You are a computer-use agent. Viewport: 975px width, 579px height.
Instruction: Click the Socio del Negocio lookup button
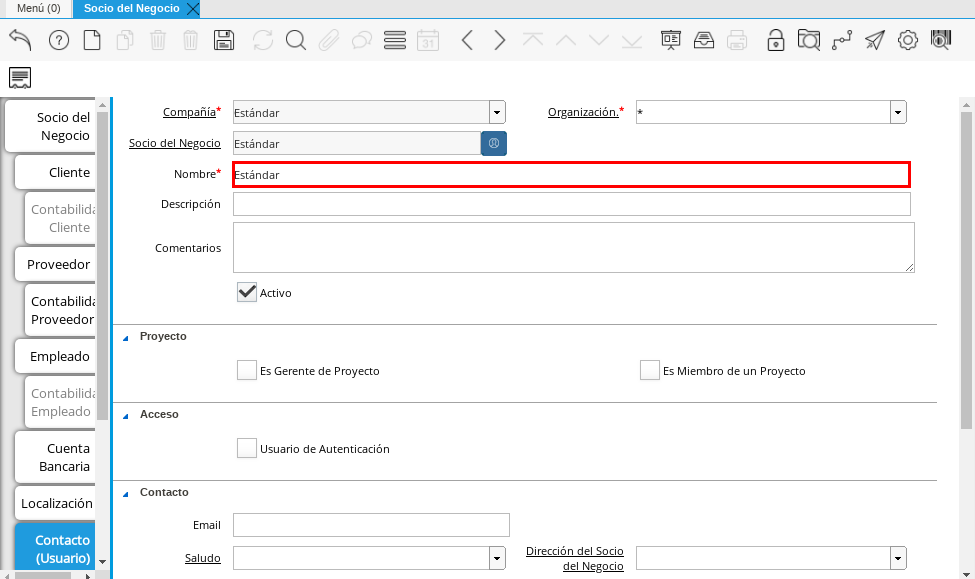click(x=494, y=143)
